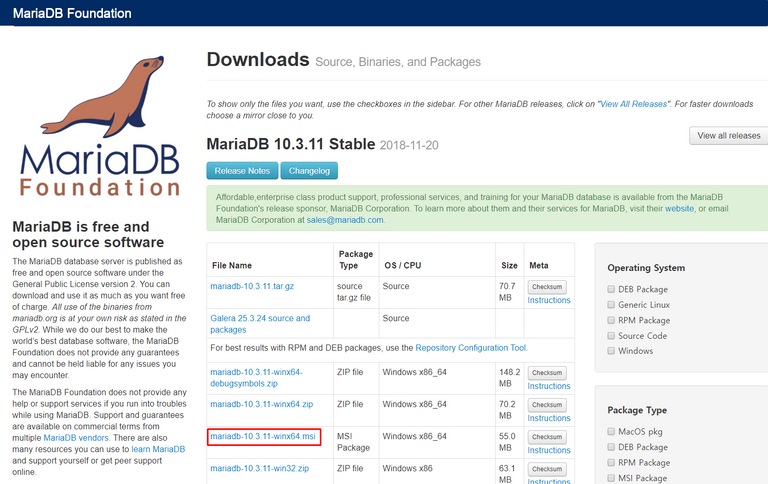
Task: Click Checksum for the win32 zip file
Action: [547, 469]
